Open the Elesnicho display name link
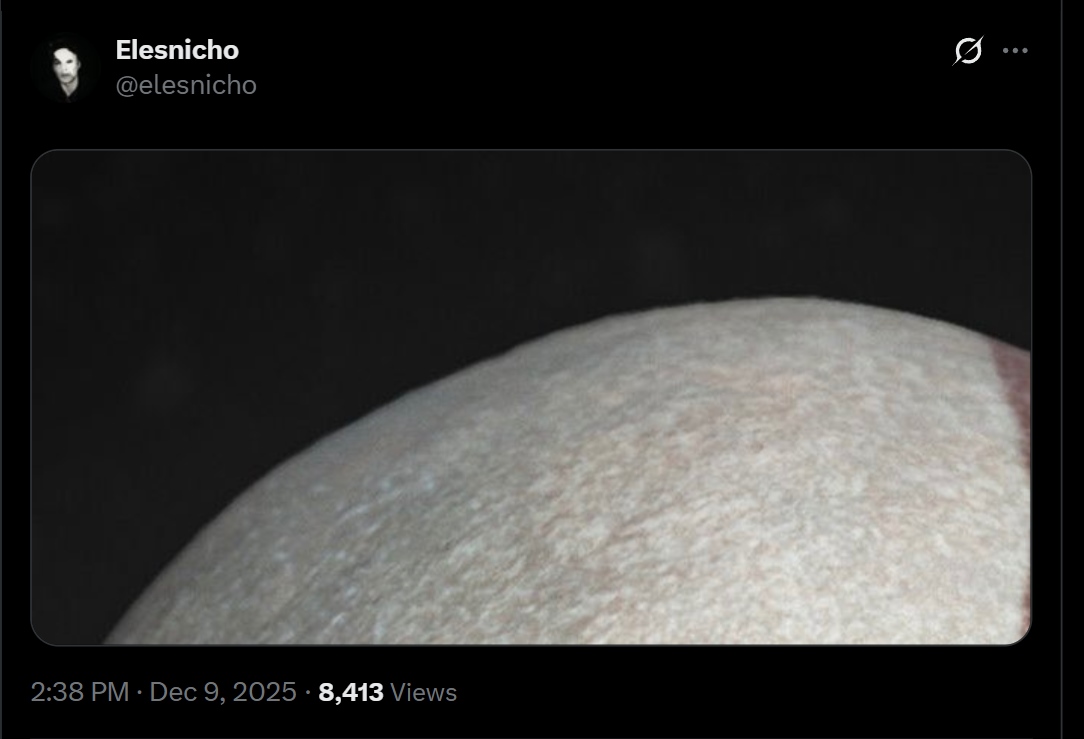Screen dimensions: 1084x739 [x=177, y=50]
